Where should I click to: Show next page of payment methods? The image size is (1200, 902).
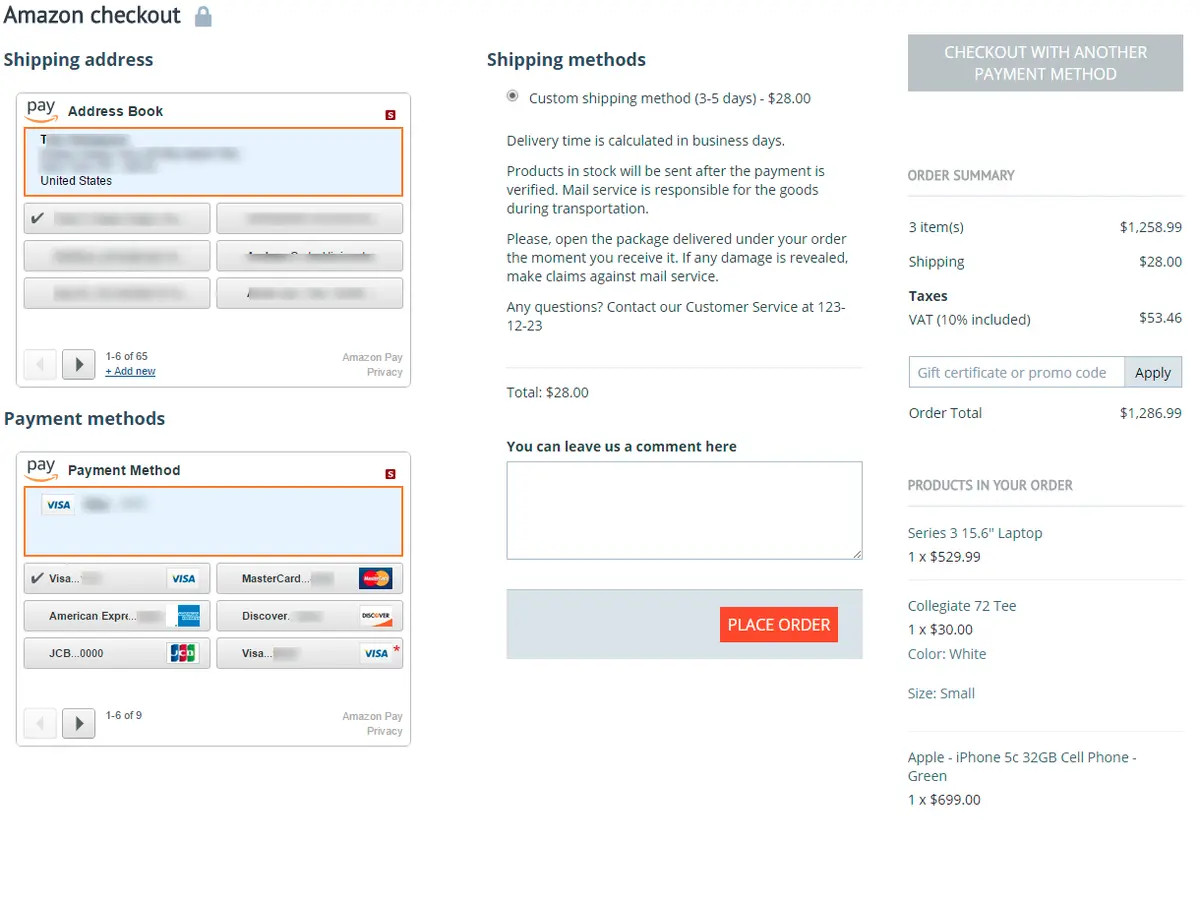click(x=78, y=722)
